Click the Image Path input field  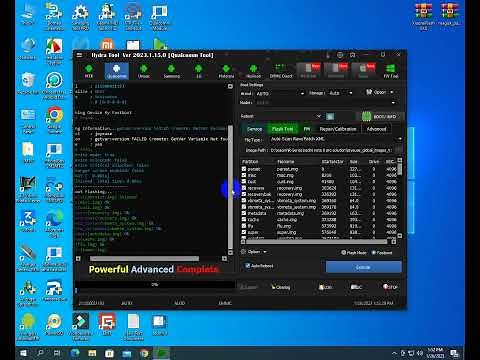330,150
